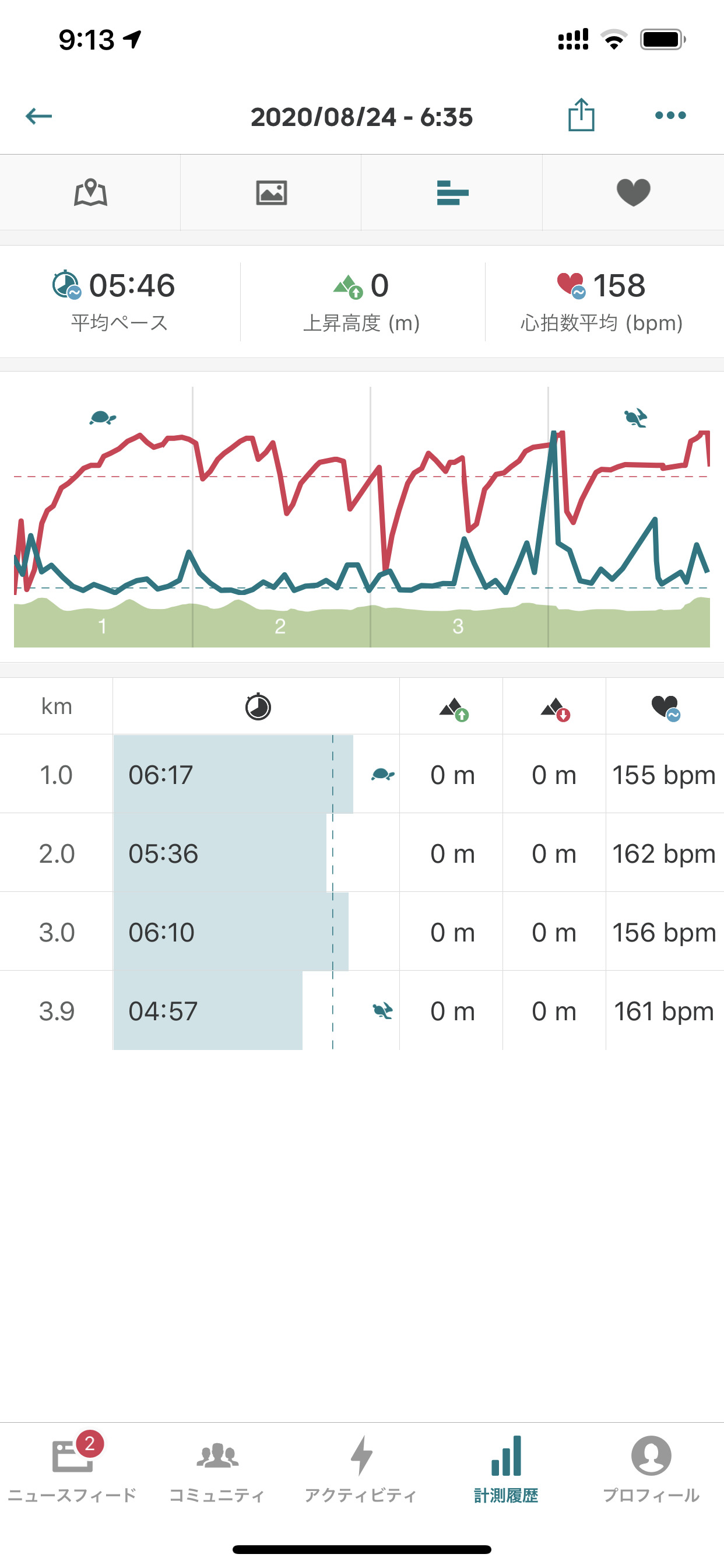
Task: Select the splits bar chart tab
Action: click(452, 193)
